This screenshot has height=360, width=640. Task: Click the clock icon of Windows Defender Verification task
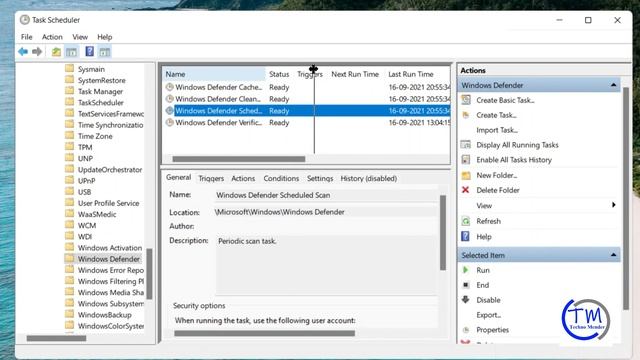170,122
